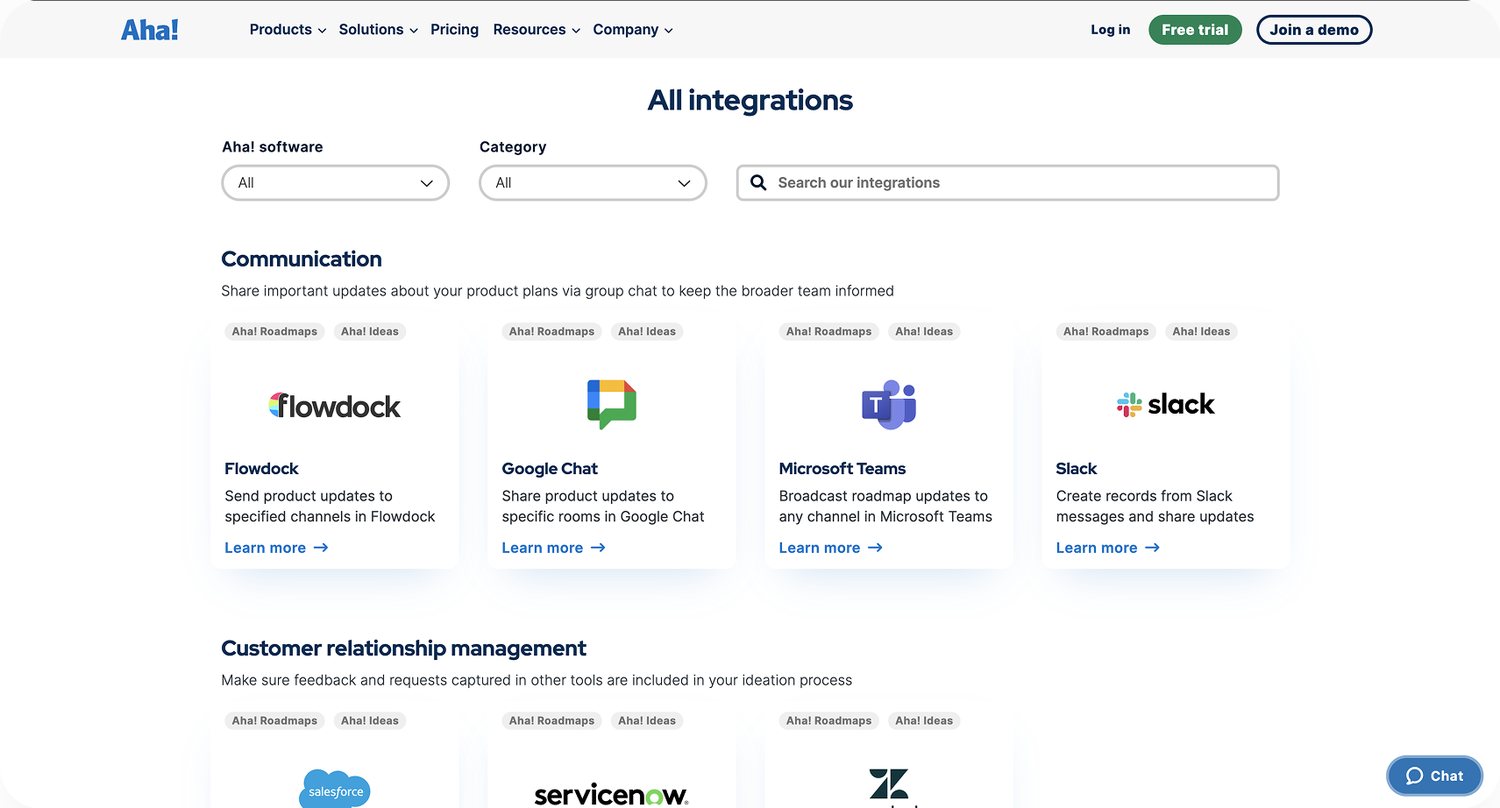Viewport: 1500px width, 808px height.
Task: Click the arrow icon beside Google Chat Learn more
Action: [598, 548]
